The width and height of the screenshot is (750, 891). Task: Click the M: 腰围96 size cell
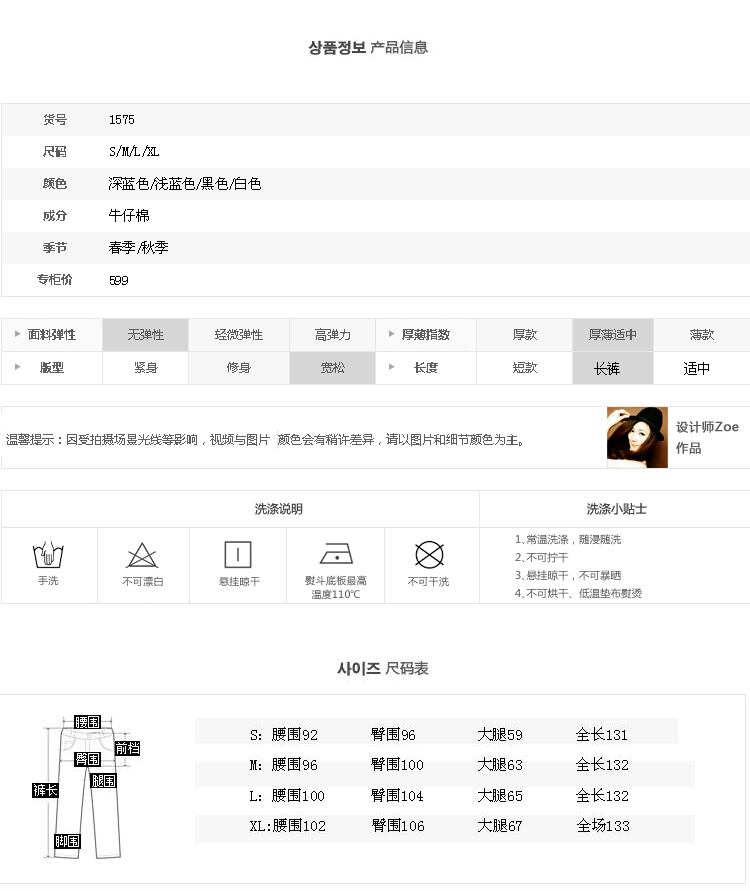(284, 765)
